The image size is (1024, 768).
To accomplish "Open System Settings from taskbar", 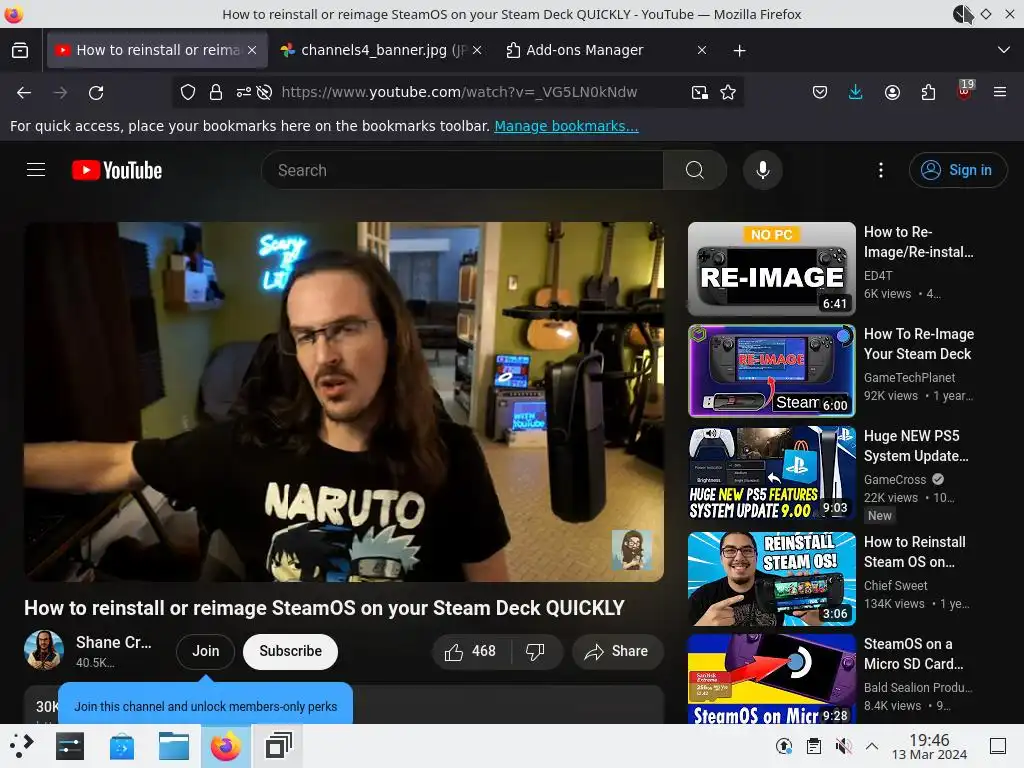I will [x=70, y=746].
